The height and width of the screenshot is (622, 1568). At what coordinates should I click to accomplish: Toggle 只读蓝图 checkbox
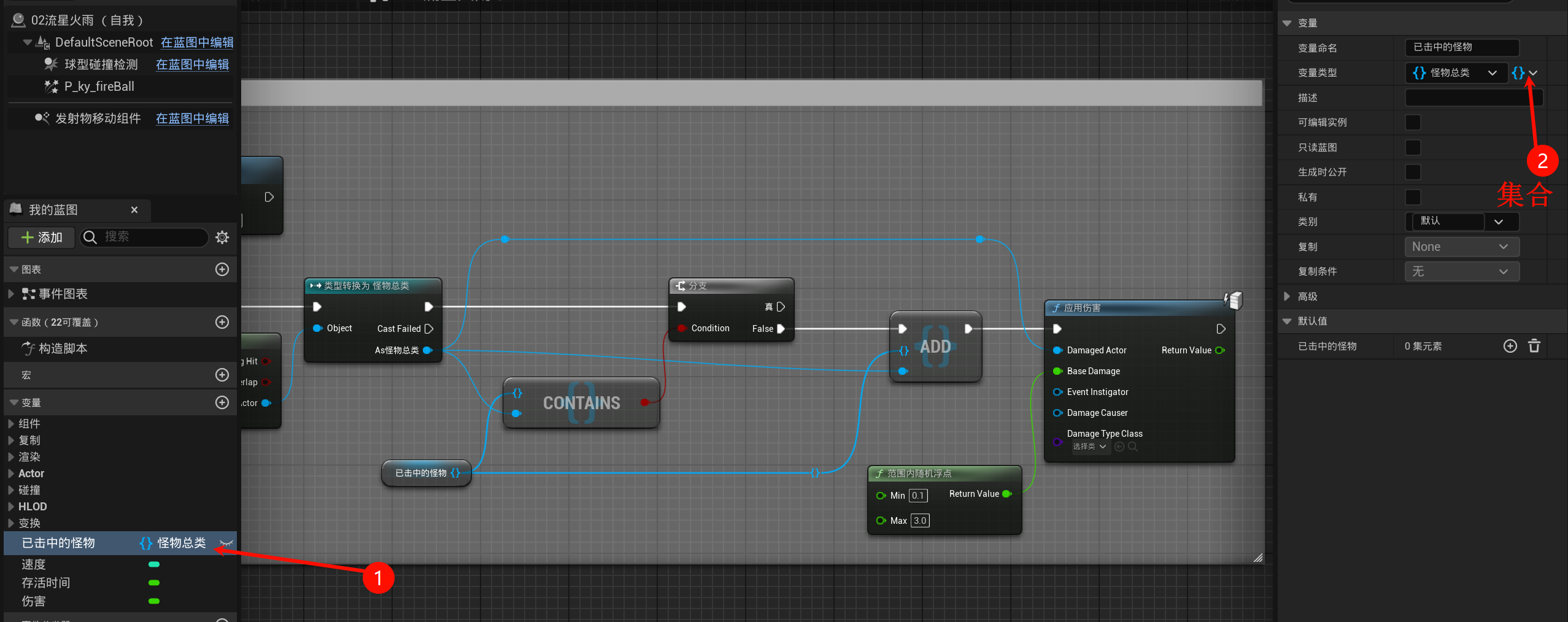coord(1413,148)
